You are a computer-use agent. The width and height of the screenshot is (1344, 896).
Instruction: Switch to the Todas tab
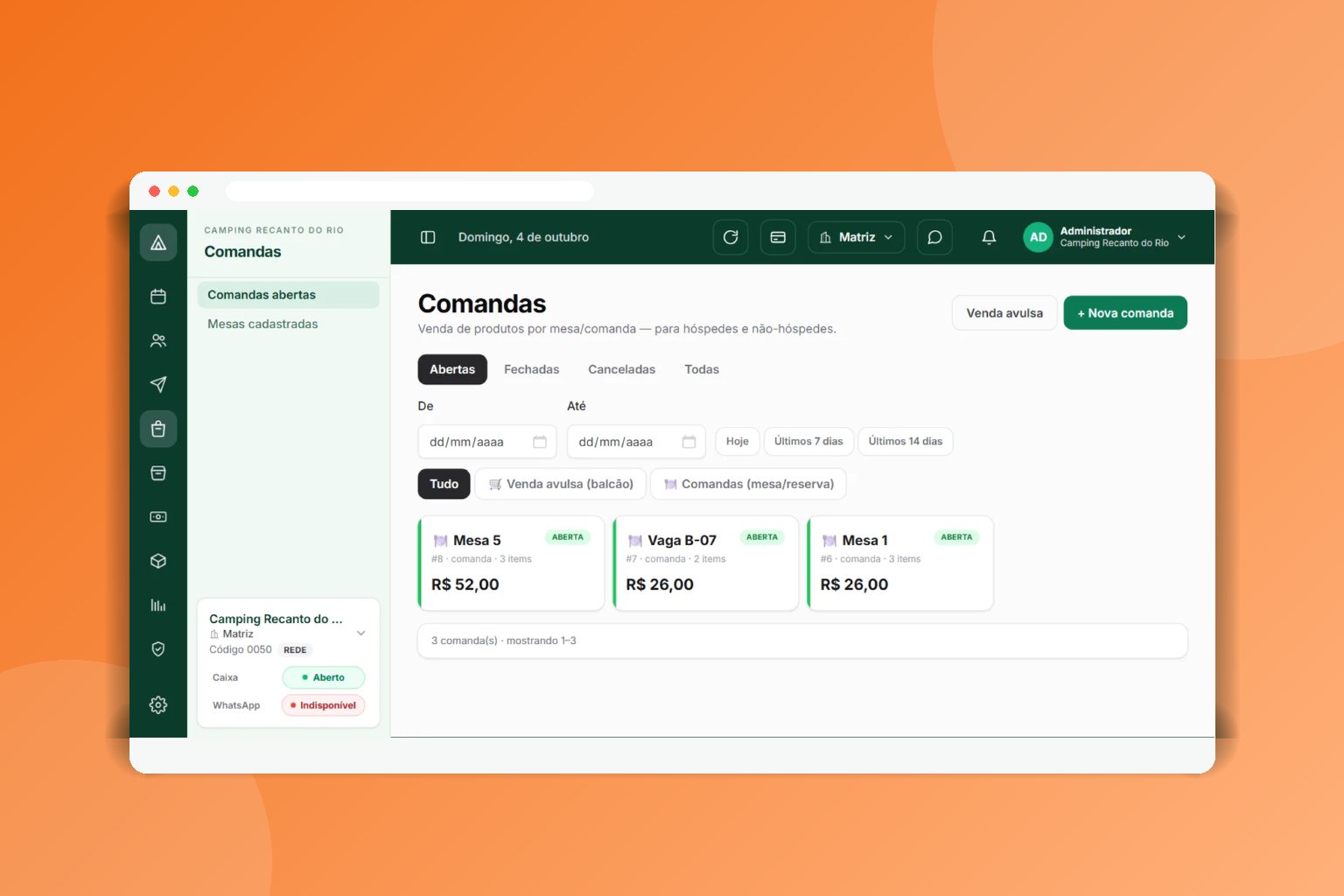pos(702,369)
